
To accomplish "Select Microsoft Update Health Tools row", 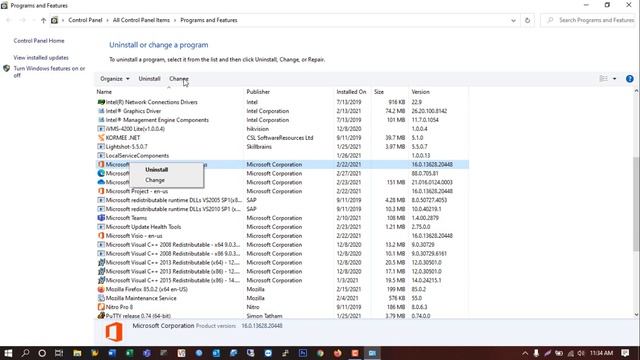I will pyautogui.click(x=282, y=227).
